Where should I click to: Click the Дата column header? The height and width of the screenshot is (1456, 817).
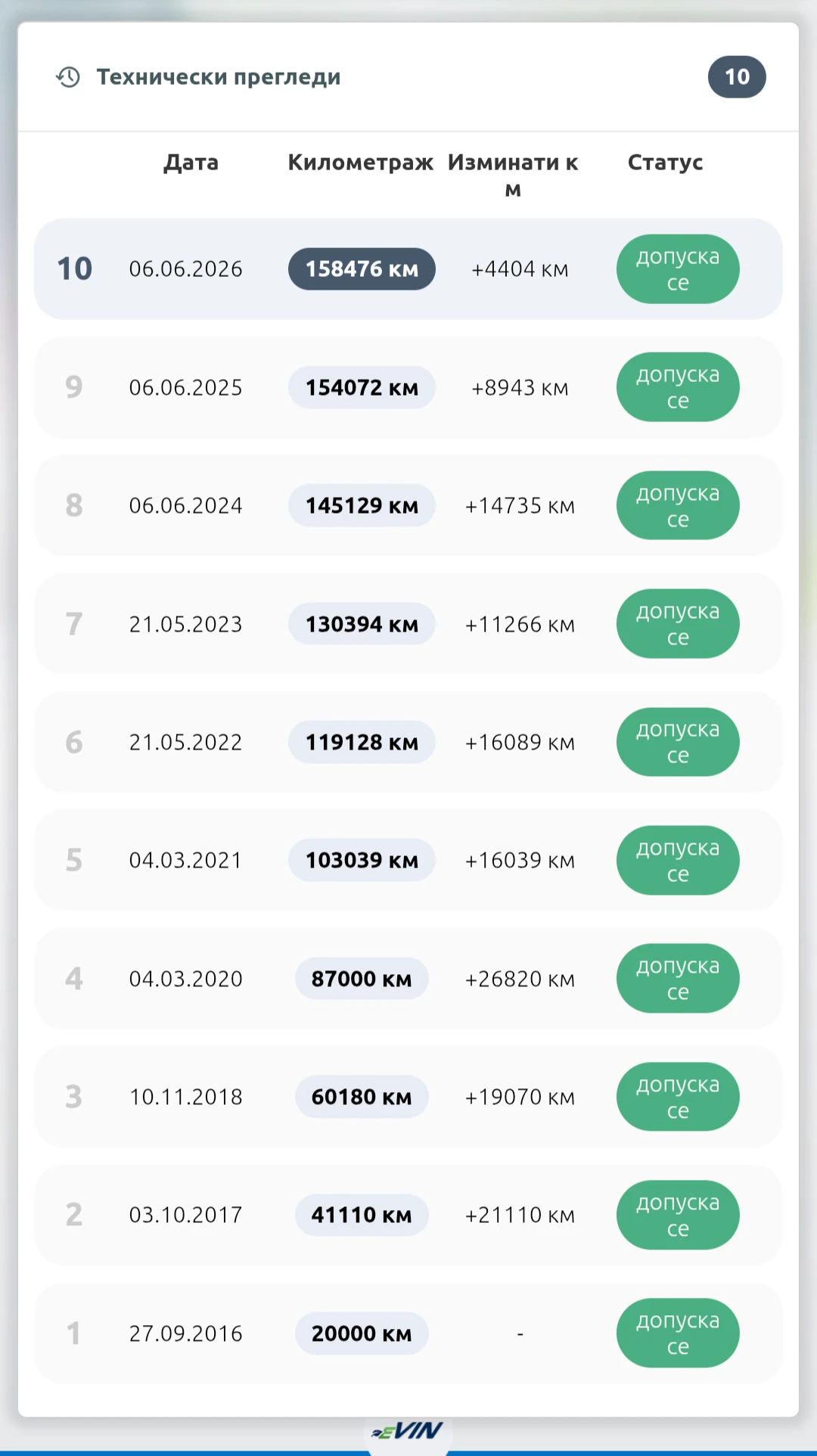[x=191, y=163]
